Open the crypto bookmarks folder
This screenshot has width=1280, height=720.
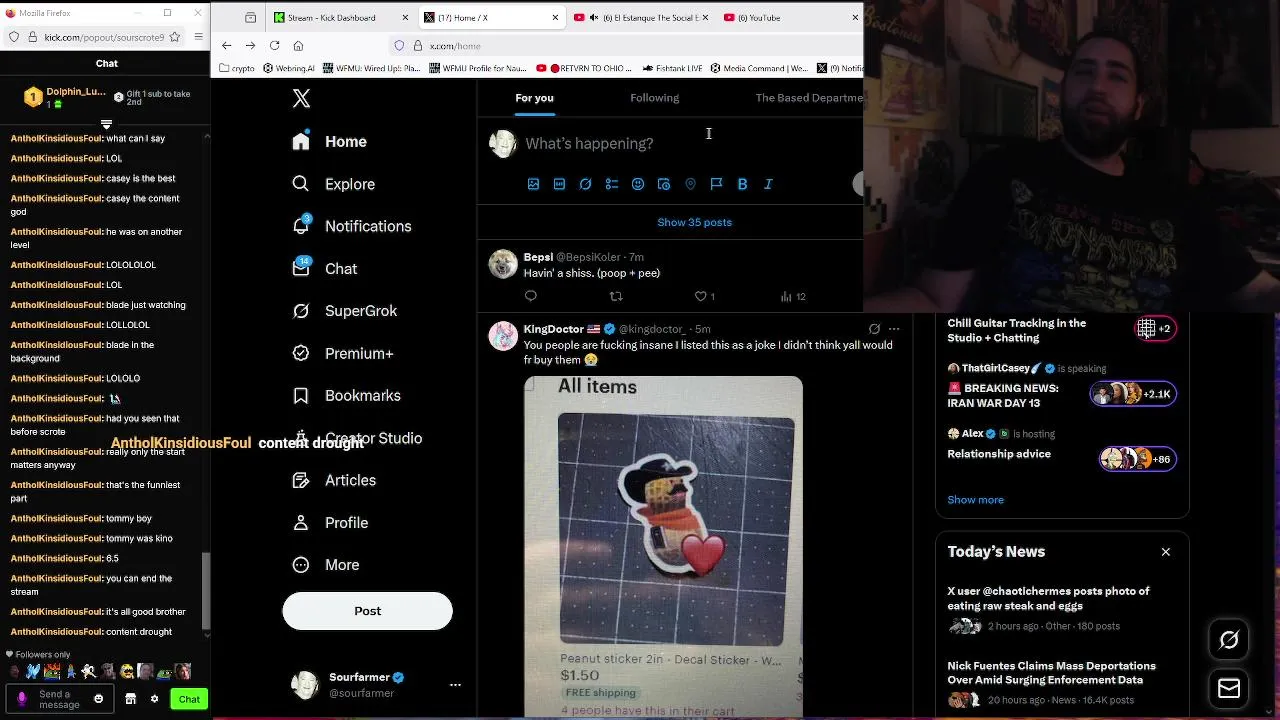[x=235, y=68]
